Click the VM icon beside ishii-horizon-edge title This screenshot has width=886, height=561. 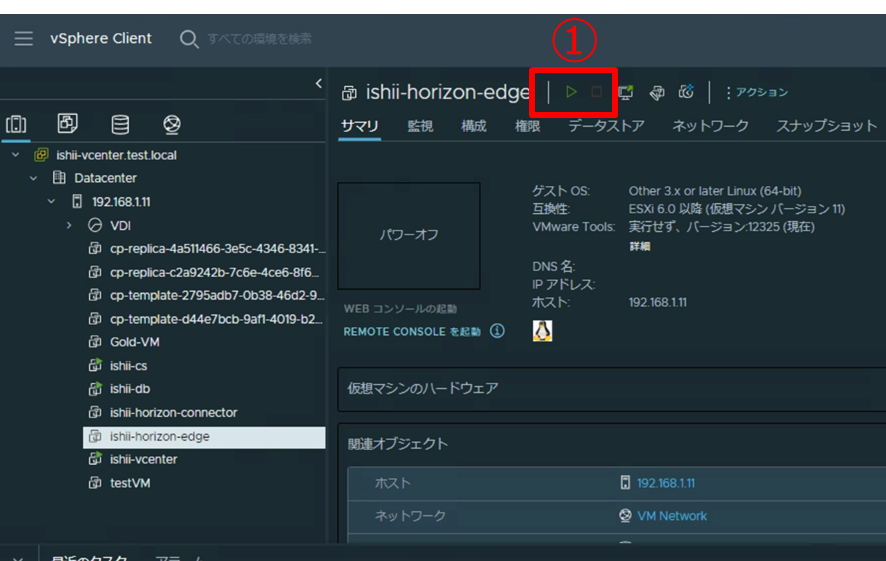349,93
